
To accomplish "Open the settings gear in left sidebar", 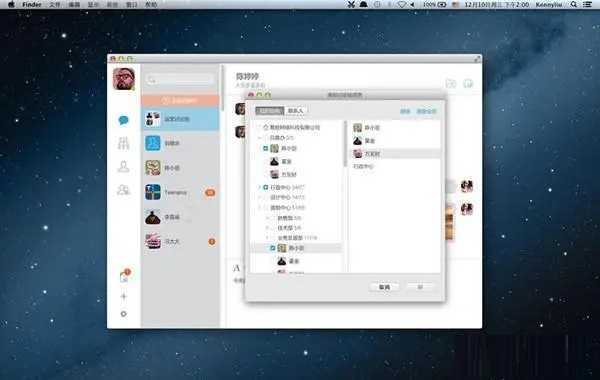I will click(123, 314).
